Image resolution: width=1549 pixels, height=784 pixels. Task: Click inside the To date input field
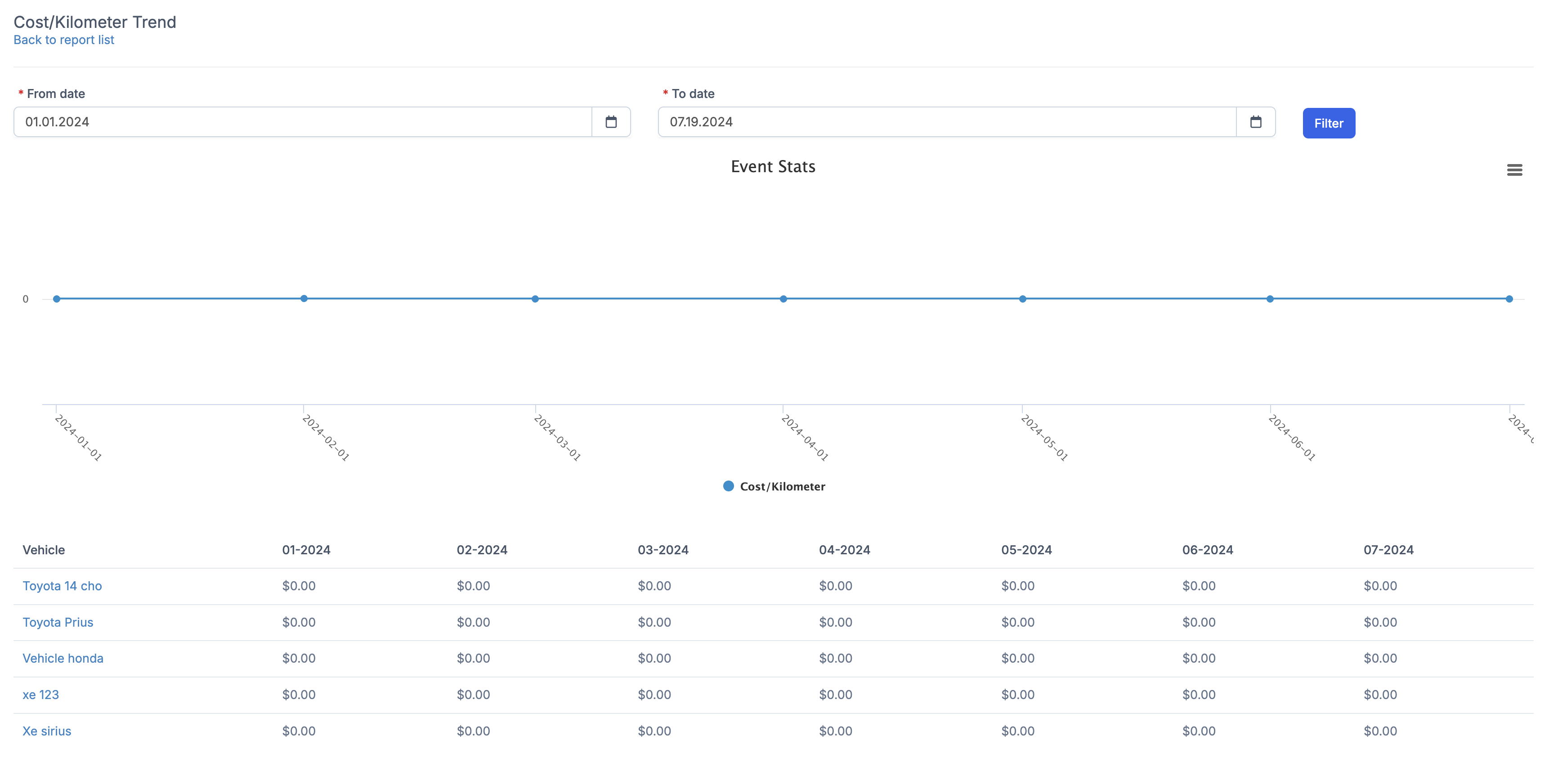(902, 121)
